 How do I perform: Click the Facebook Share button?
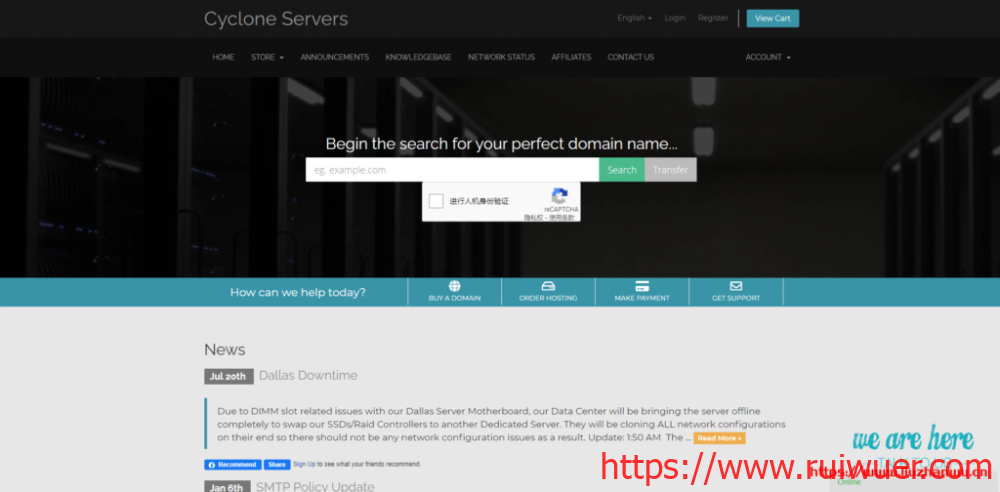coord(277,464)
